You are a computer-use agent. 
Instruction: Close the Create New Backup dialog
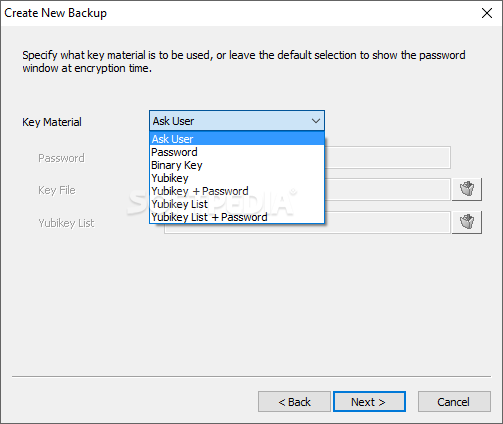pyautogui.click(x=487, y=13)
